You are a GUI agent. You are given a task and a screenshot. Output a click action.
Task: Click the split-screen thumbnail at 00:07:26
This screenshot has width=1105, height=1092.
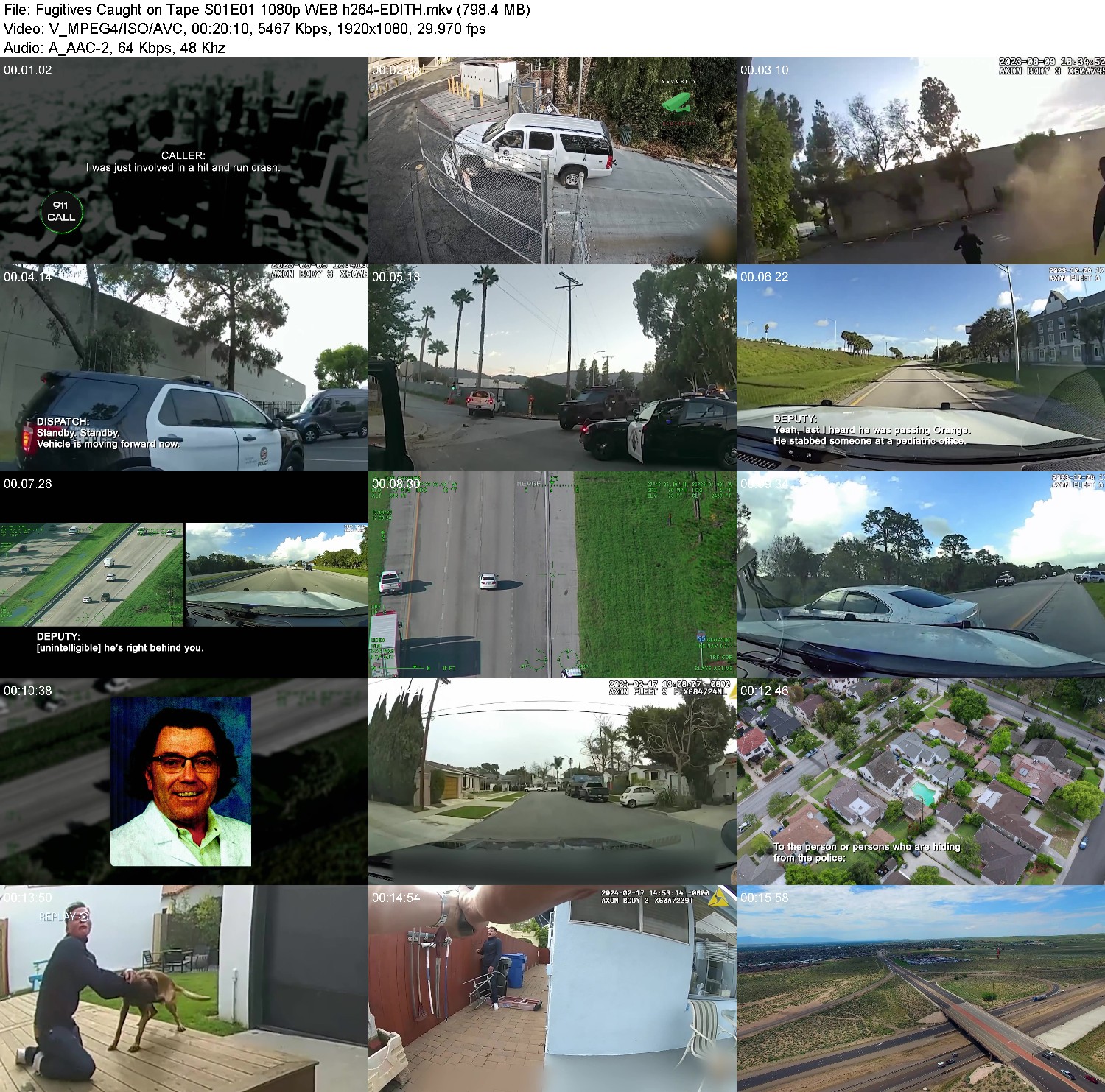[x=184, y=575]
